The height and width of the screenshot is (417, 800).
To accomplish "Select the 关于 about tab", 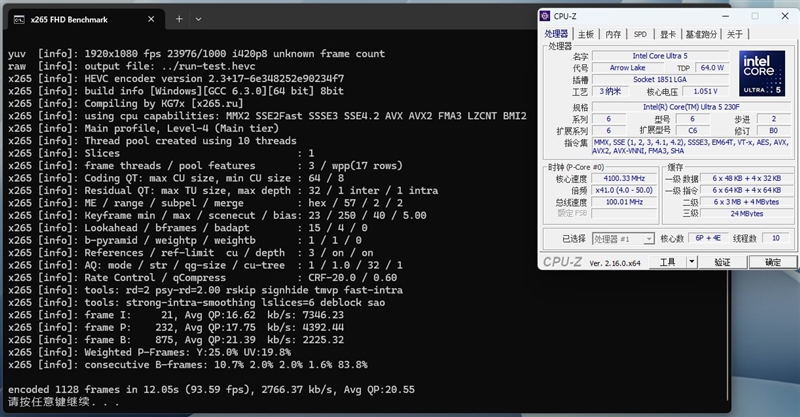I will tap(735, 34).
